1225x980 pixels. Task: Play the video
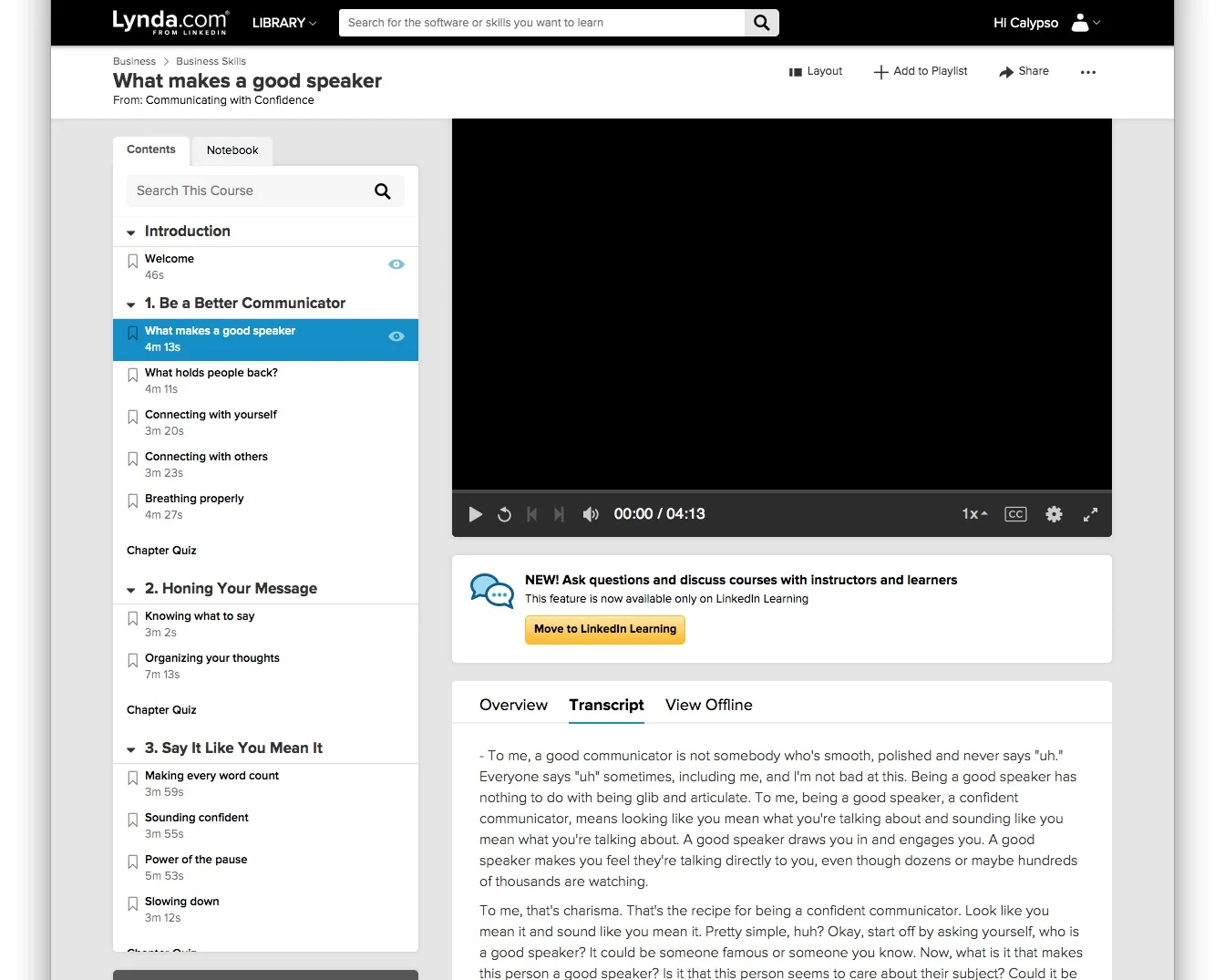[475, 514]
